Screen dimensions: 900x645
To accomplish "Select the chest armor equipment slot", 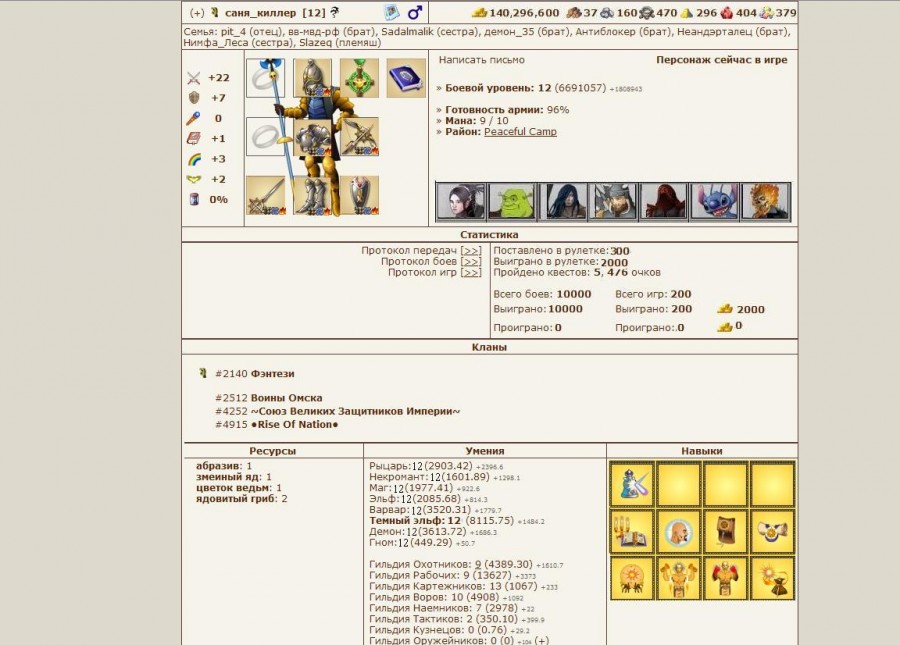I will click(x=313, y=137).
